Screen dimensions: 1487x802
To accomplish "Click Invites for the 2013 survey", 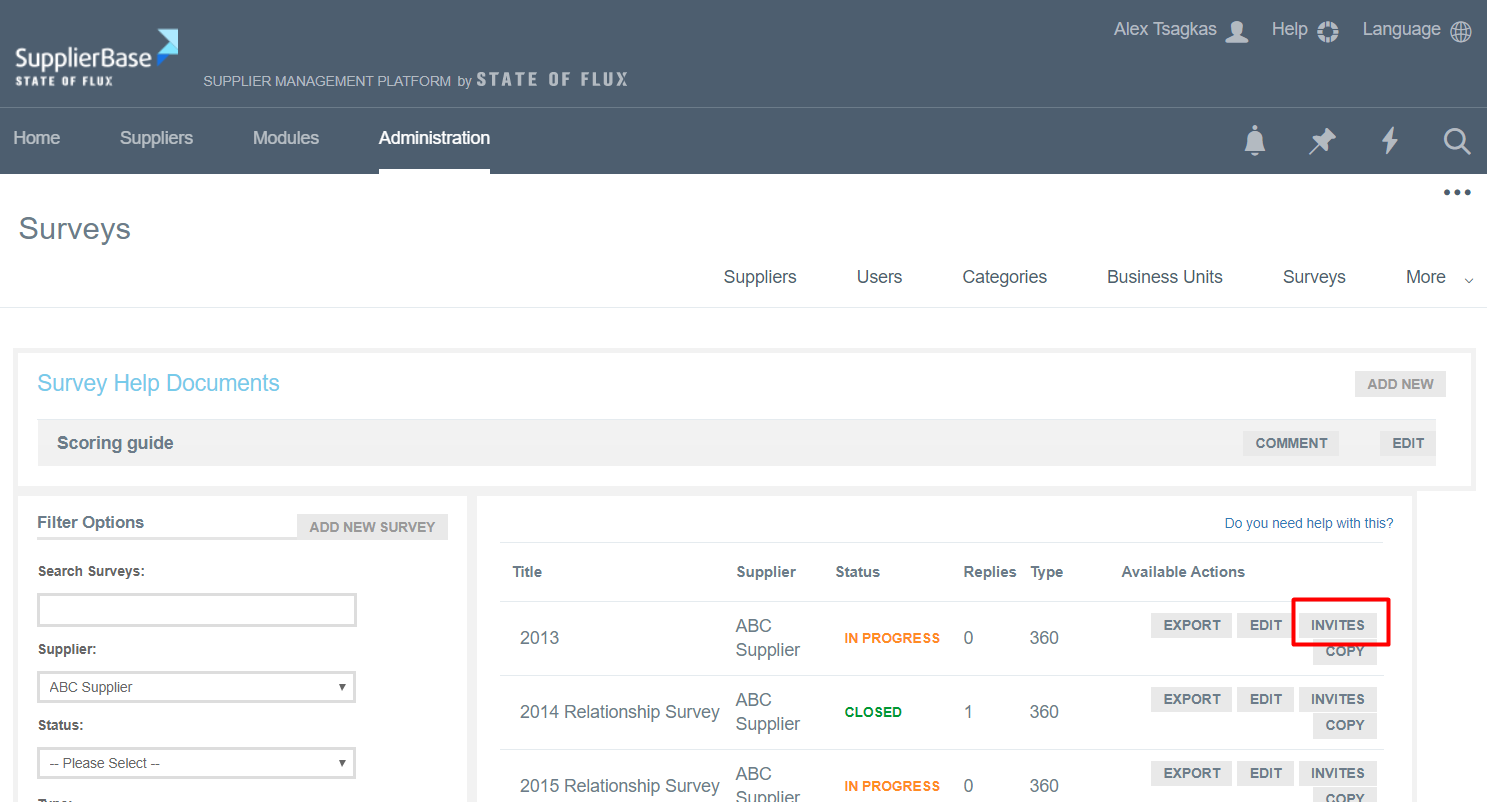I will point(1337,625).
